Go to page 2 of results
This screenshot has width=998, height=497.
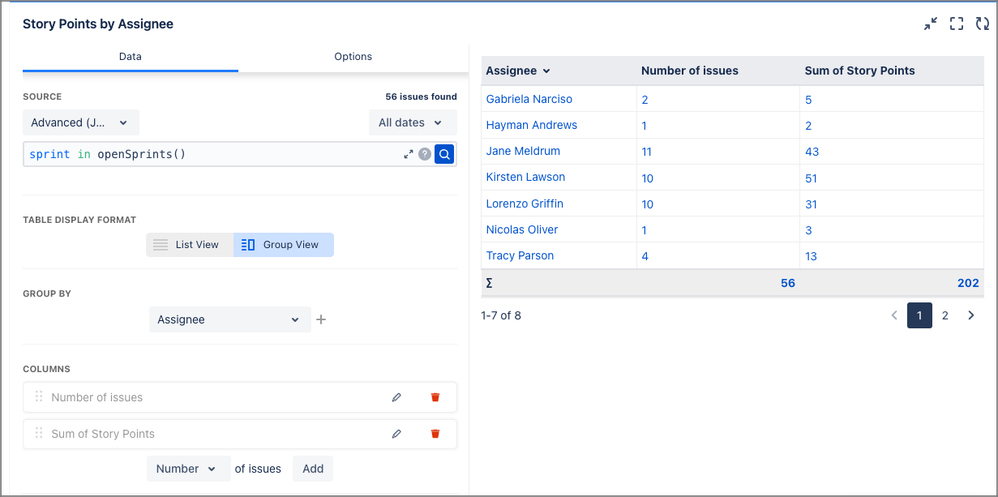[x=945, y=315]
